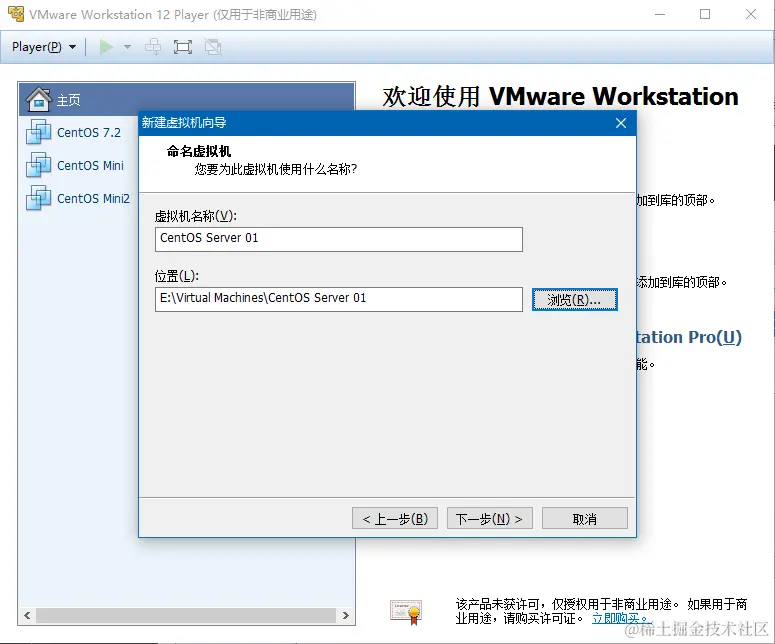The image size is (775, 644).
Task: Click the library scroll left arrow
Action: pos(27,615)
